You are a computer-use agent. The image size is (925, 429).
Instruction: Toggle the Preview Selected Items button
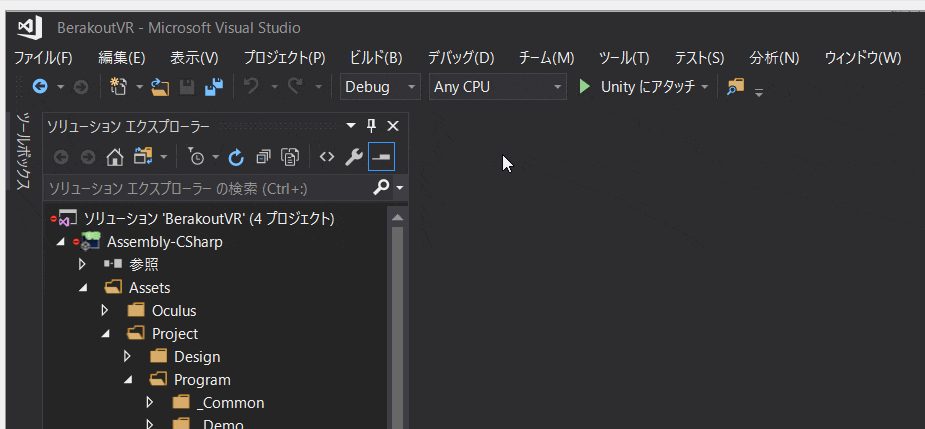click(x=381, y=157)
